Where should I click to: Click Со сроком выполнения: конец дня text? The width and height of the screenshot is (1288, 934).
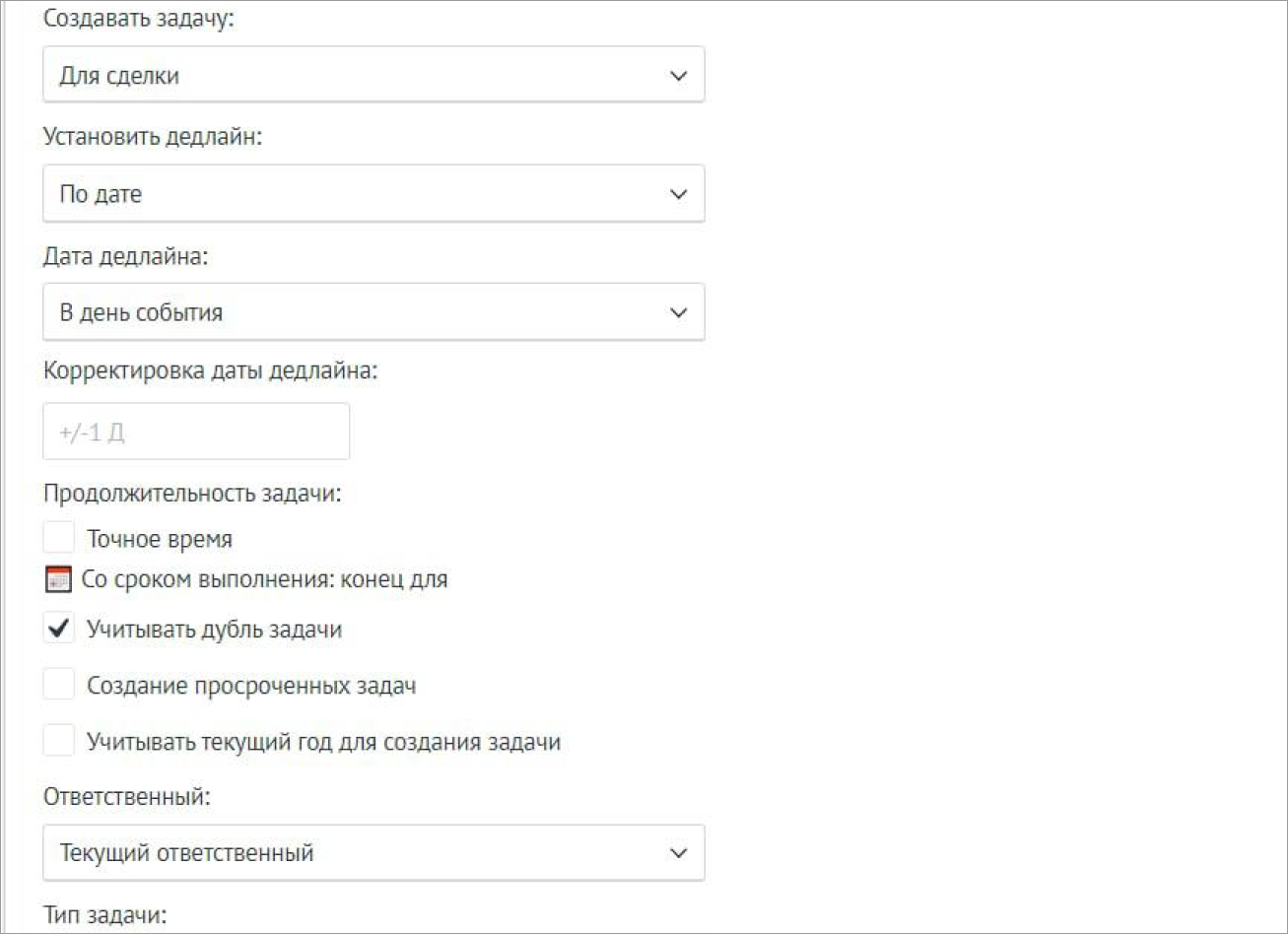265,579
